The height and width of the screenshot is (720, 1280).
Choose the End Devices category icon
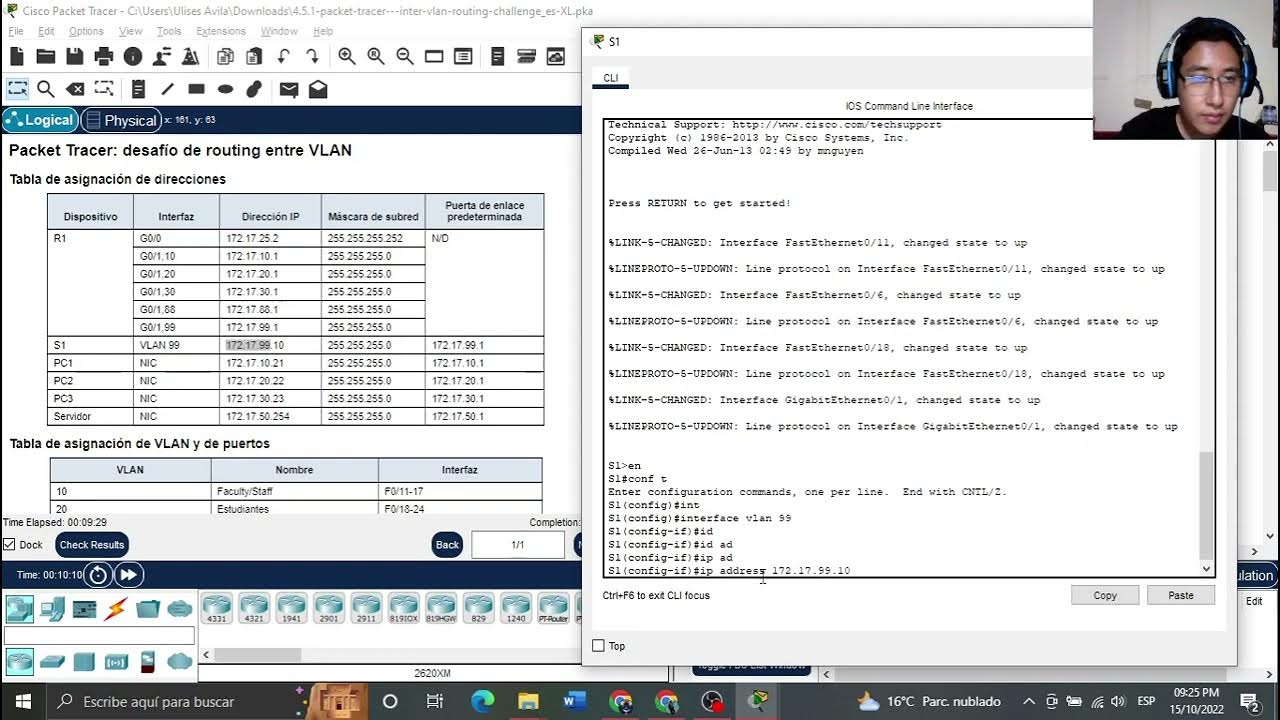pos(52,608)
